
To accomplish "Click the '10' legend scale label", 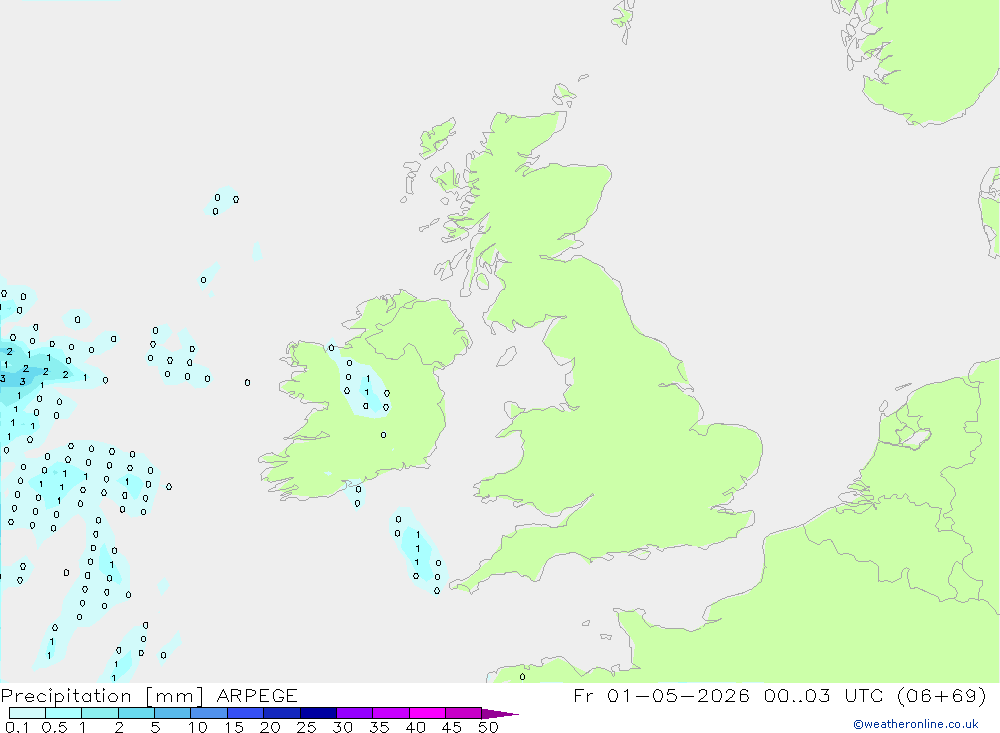I will 198,727.
